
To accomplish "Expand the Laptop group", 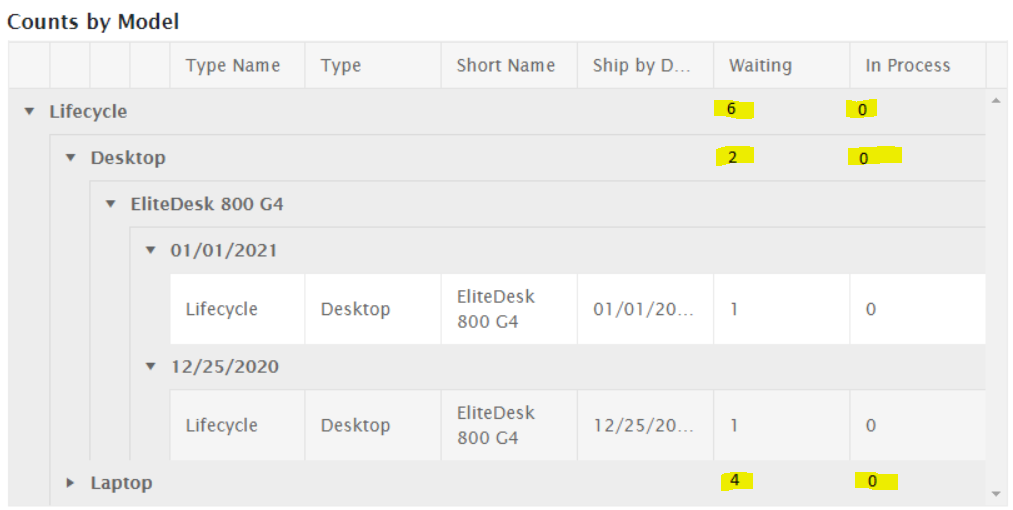I will click(70, 483).
